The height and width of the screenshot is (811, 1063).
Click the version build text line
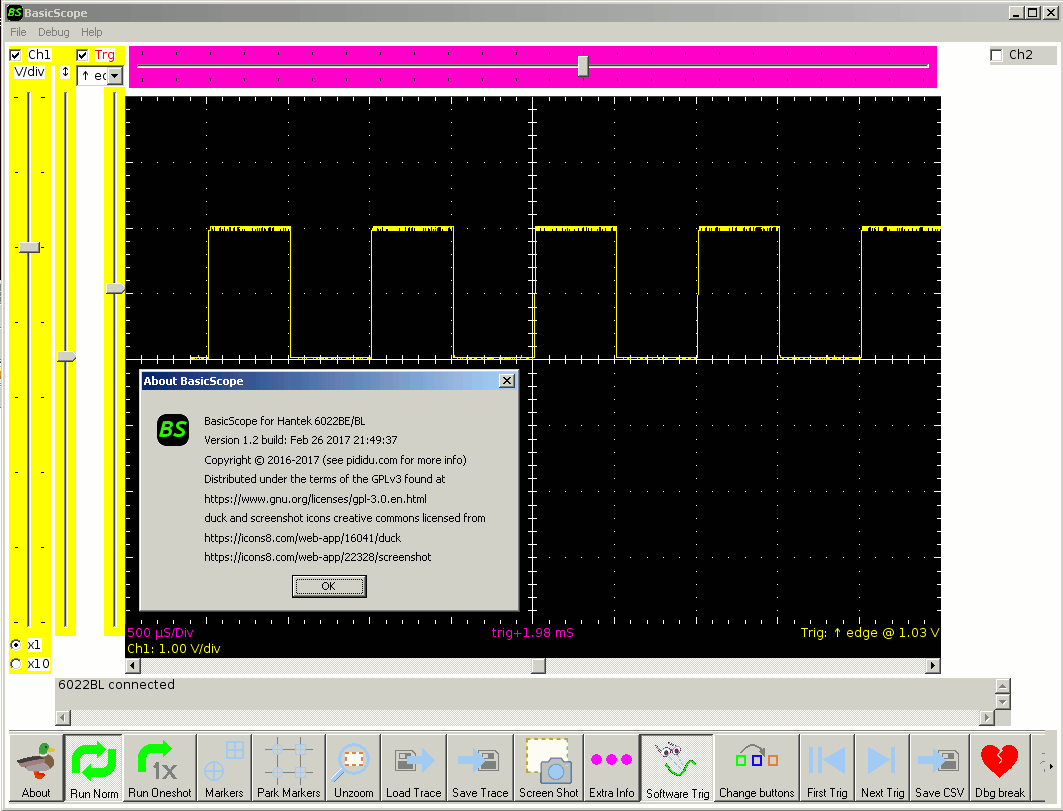coord(301,440)
